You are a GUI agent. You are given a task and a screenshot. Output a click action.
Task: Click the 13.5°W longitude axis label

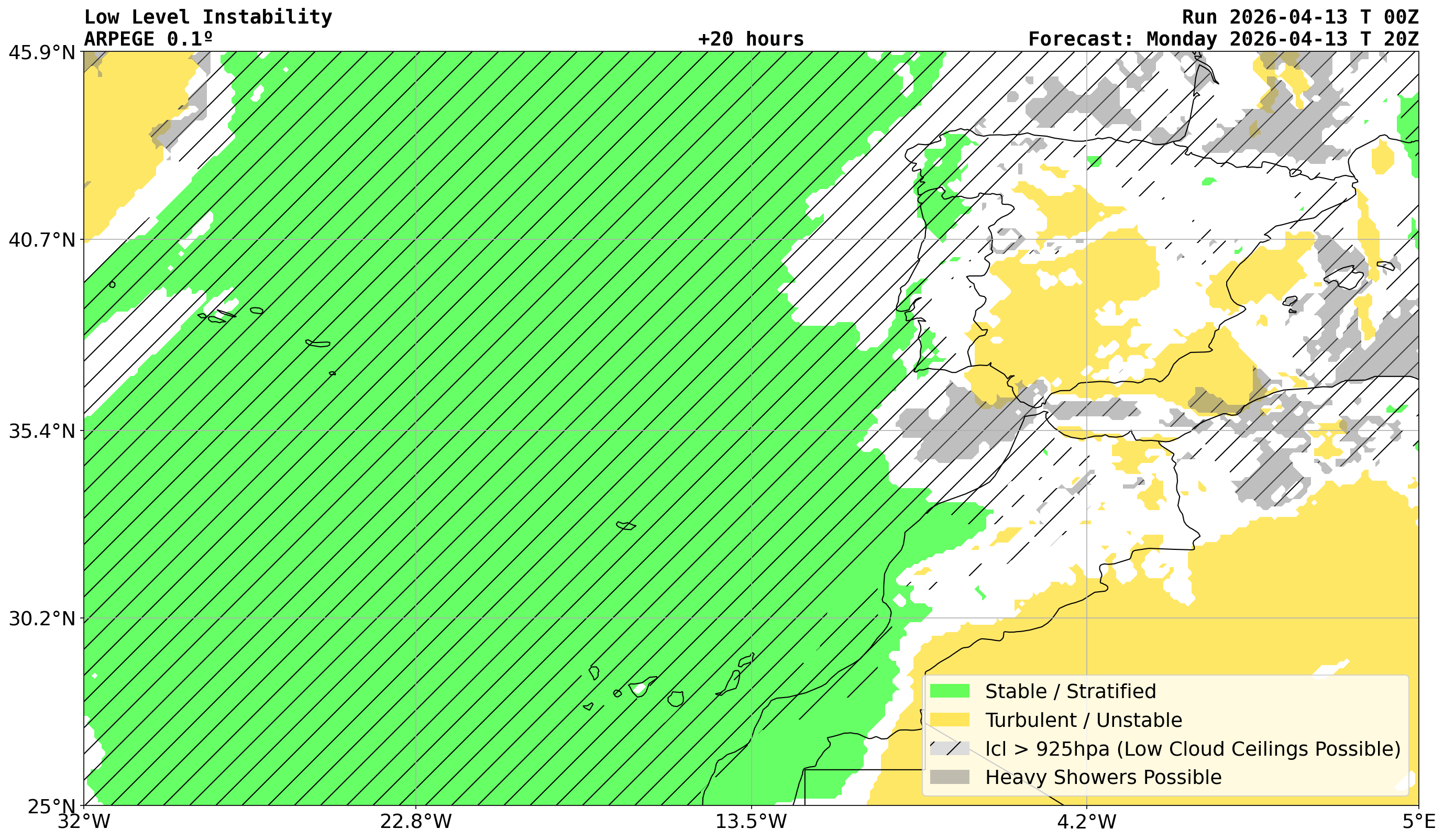tap(751, 822)
